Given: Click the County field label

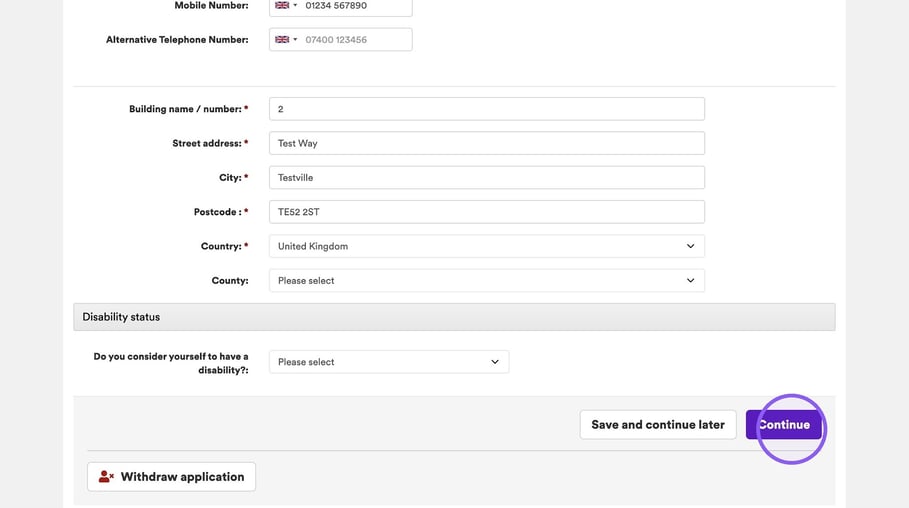Looking at the screenshot, I should tap(230, 281).
